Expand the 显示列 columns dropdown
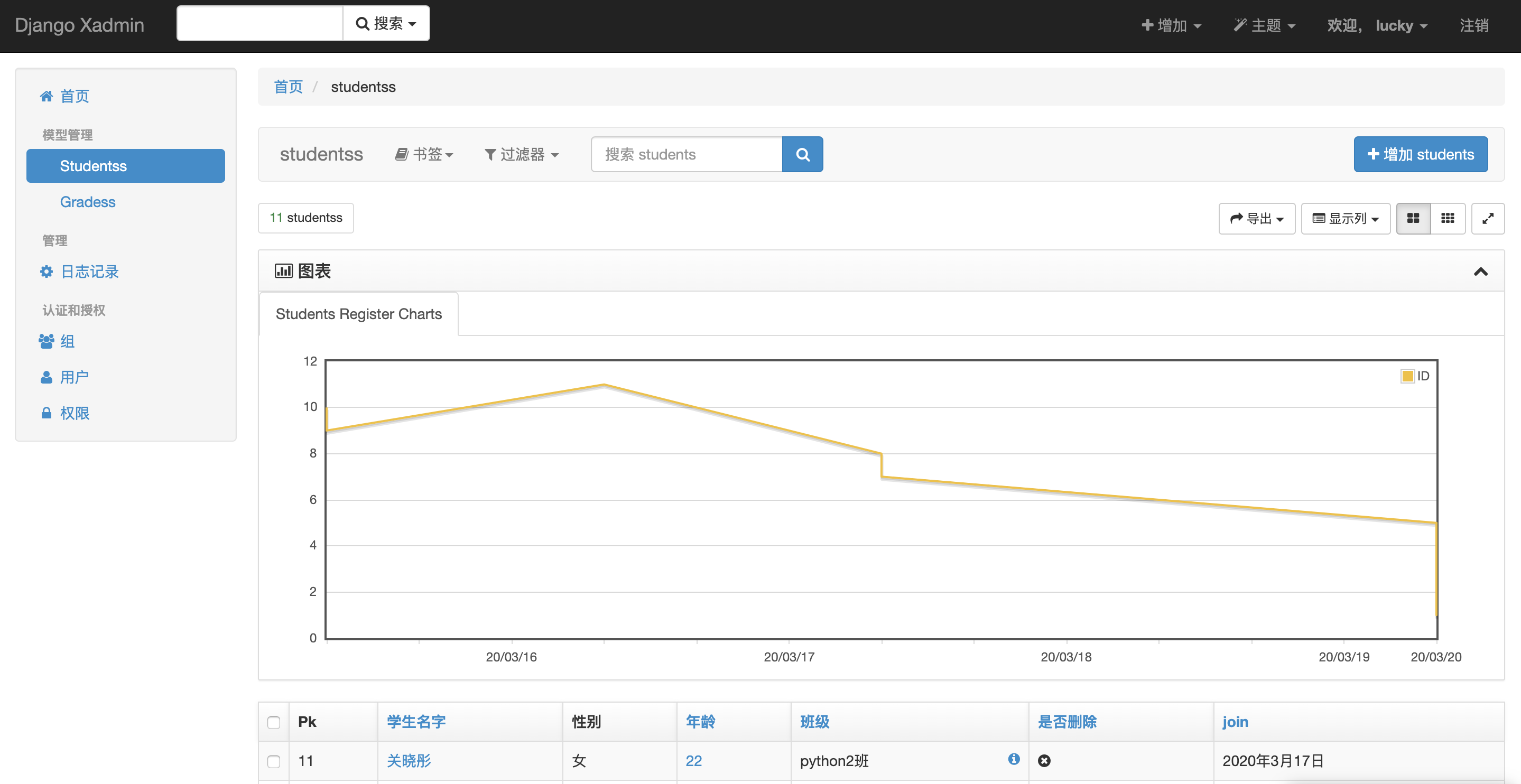 (x=1345, y=218)
